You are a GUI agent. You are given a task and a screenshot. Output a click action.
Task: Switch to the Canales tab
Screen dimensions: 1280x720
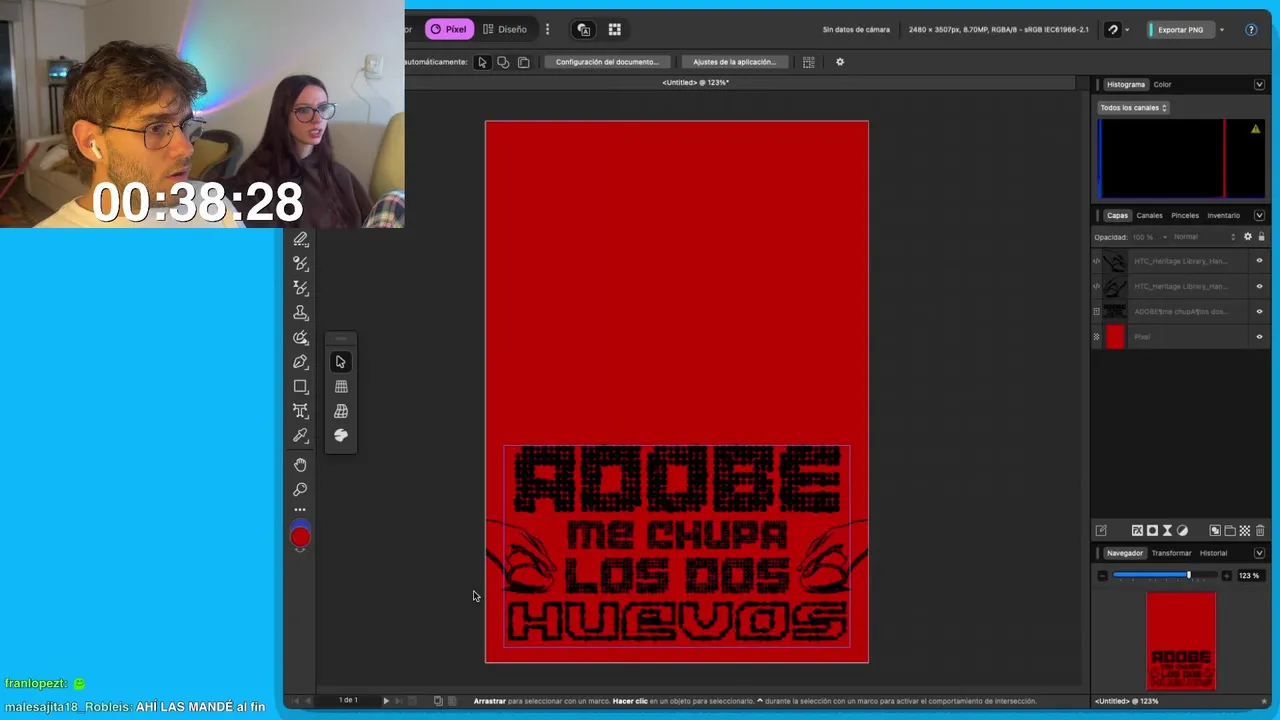point(1149,216)
